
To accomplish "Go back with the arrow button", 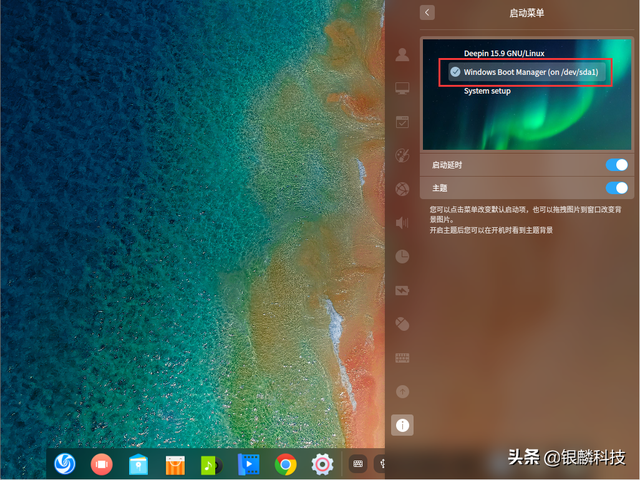I will 427,13.
